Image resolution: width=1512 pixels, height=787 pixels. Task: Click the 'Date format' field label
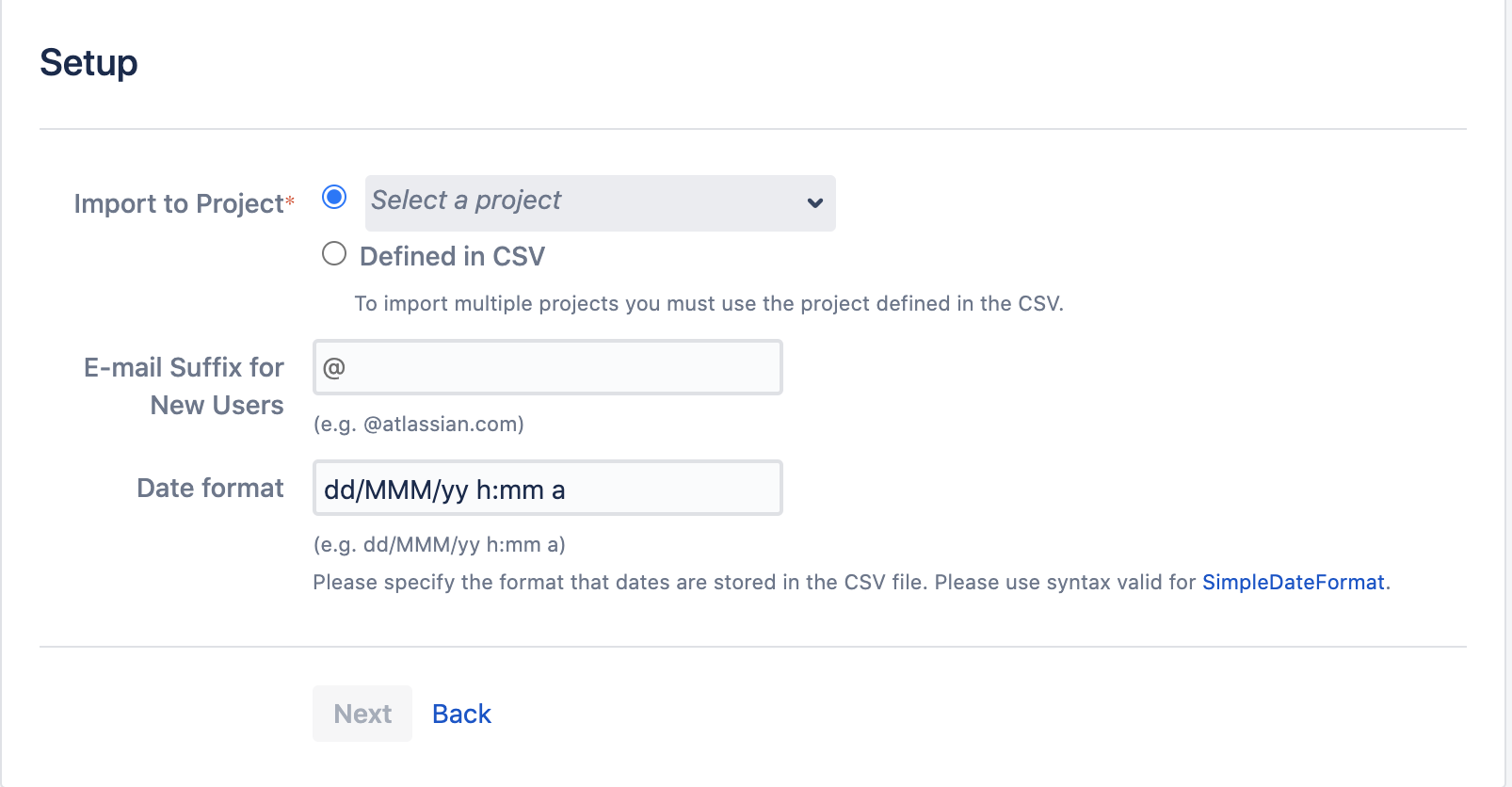210,488
